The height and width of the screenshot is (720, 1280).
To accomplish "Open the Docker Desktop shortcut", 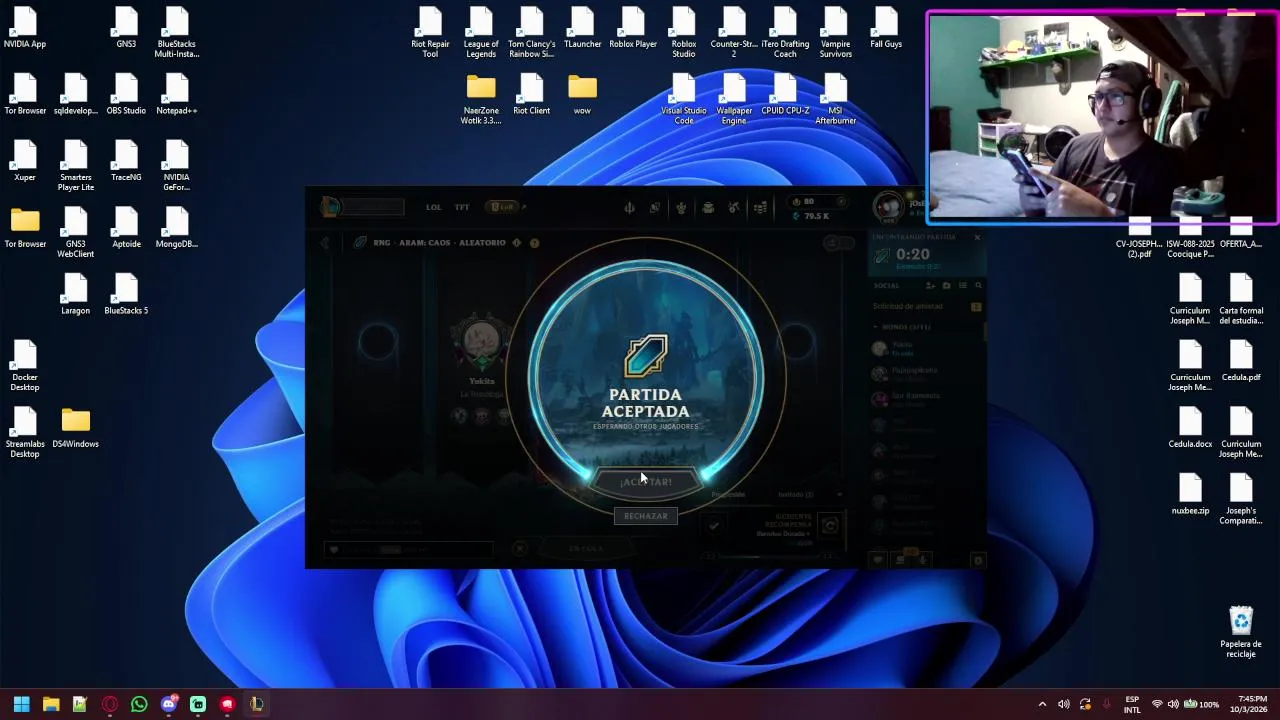I will (x=25, y=366).
